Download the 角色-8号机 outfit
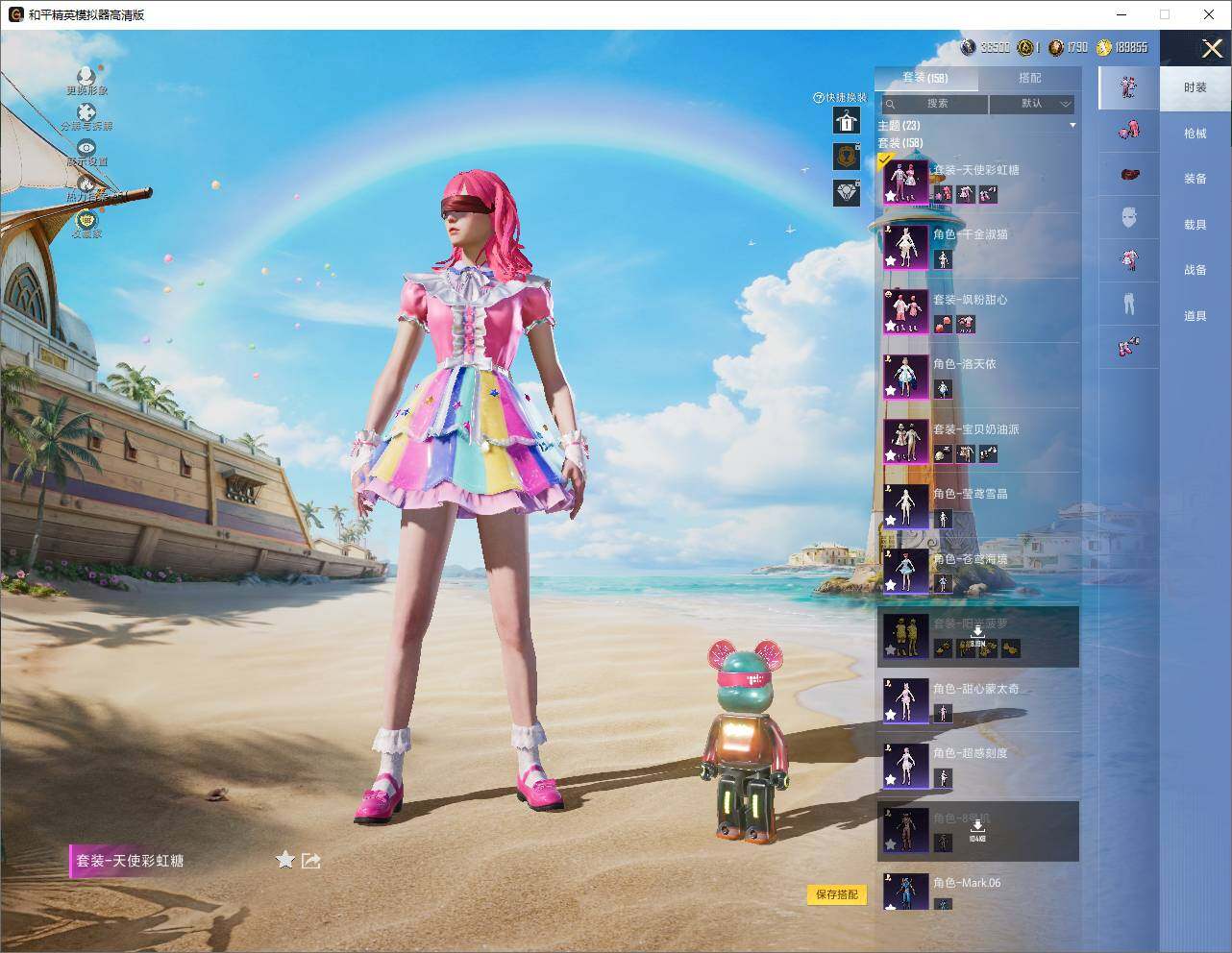 [977, 831]
